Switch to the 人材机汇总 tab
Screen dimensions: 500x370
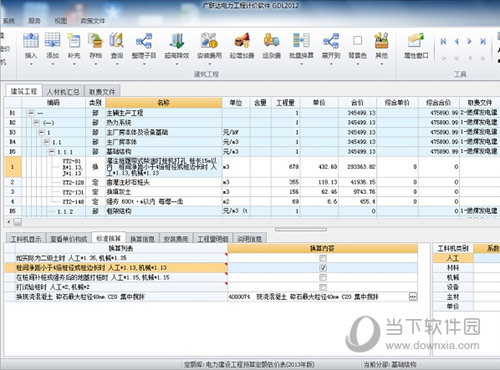63,91
